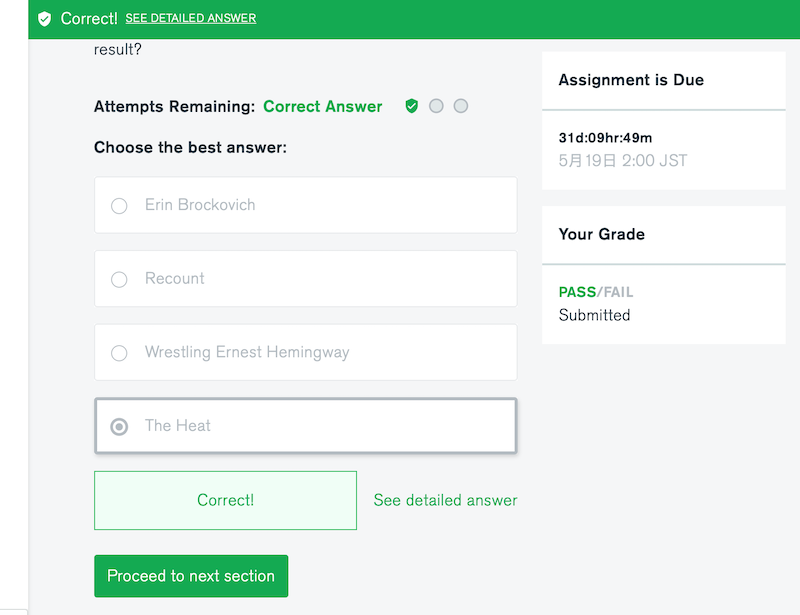Open SEE DETAILED ANSWER link in banner
Viewport: 800px width, 615px height.
coord(191,18)
